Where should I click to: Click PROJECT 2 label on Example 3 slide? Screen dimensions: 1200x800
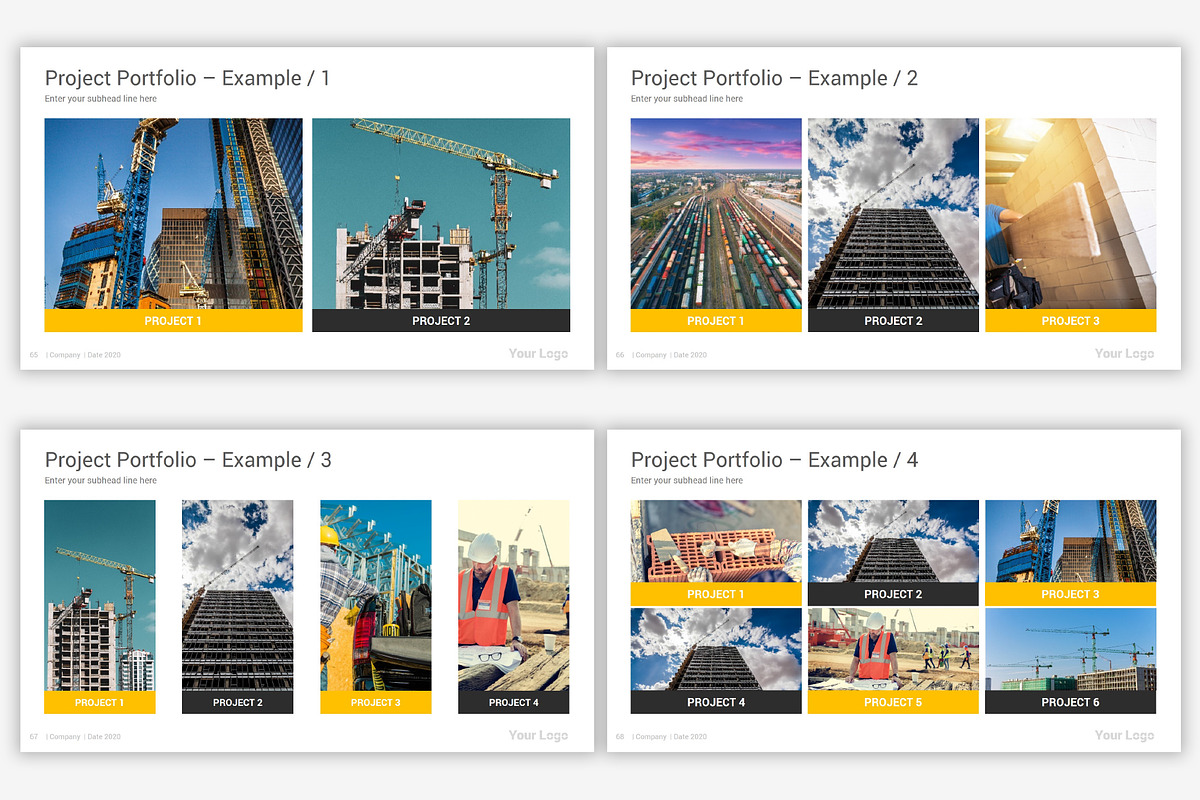point(238,702)
